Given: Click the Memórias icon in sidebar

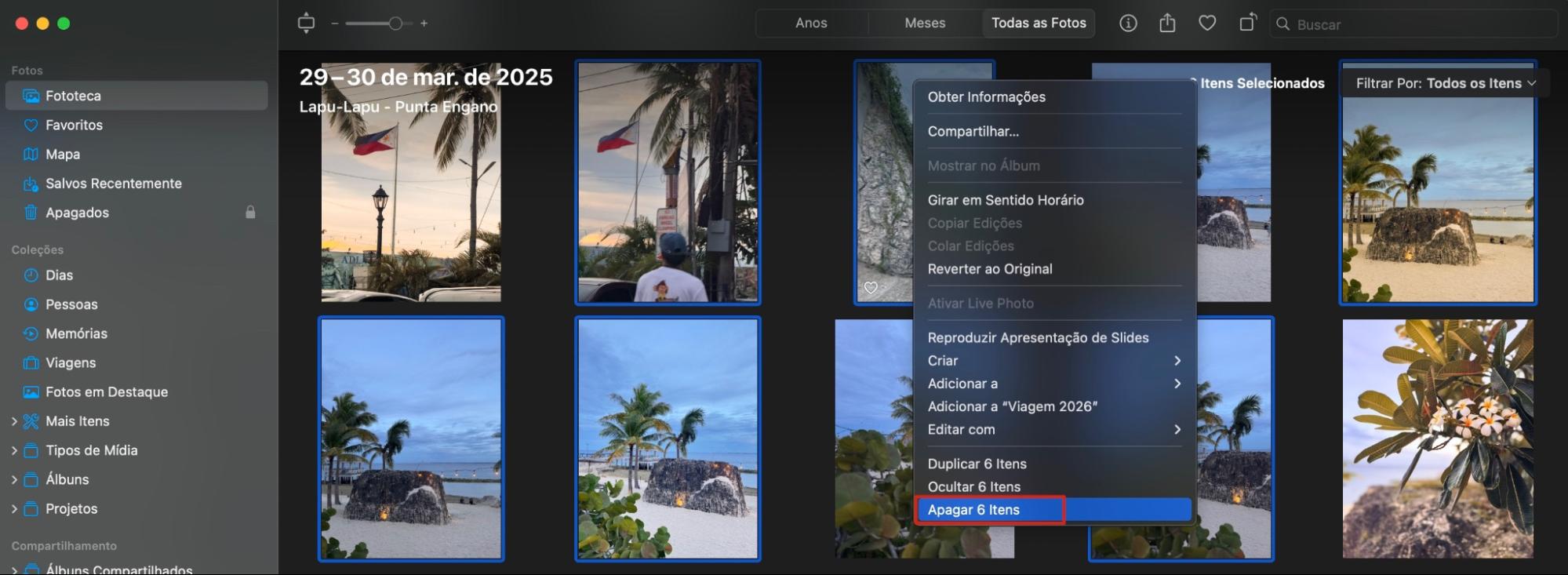Looking at the screenshot, I should pos(31,333).
